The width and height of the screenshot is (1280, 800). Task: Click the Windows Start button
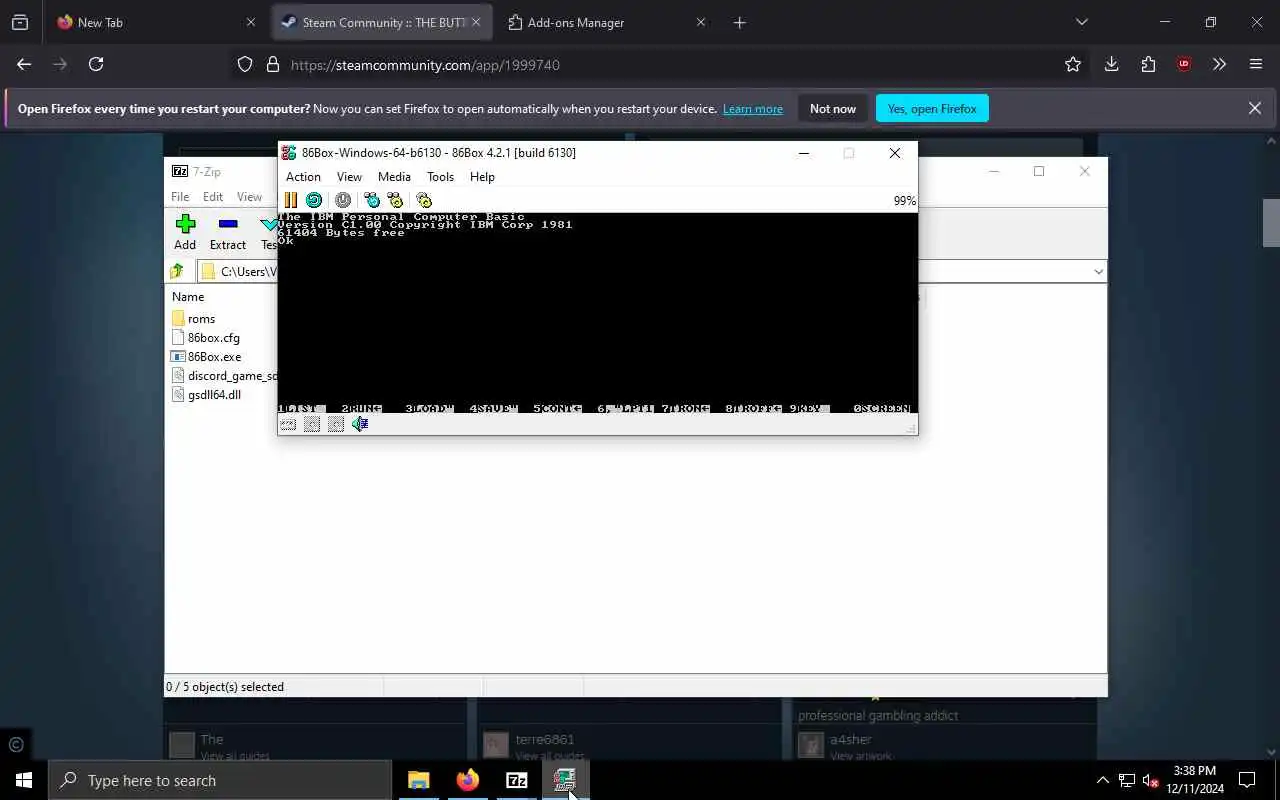24,780
